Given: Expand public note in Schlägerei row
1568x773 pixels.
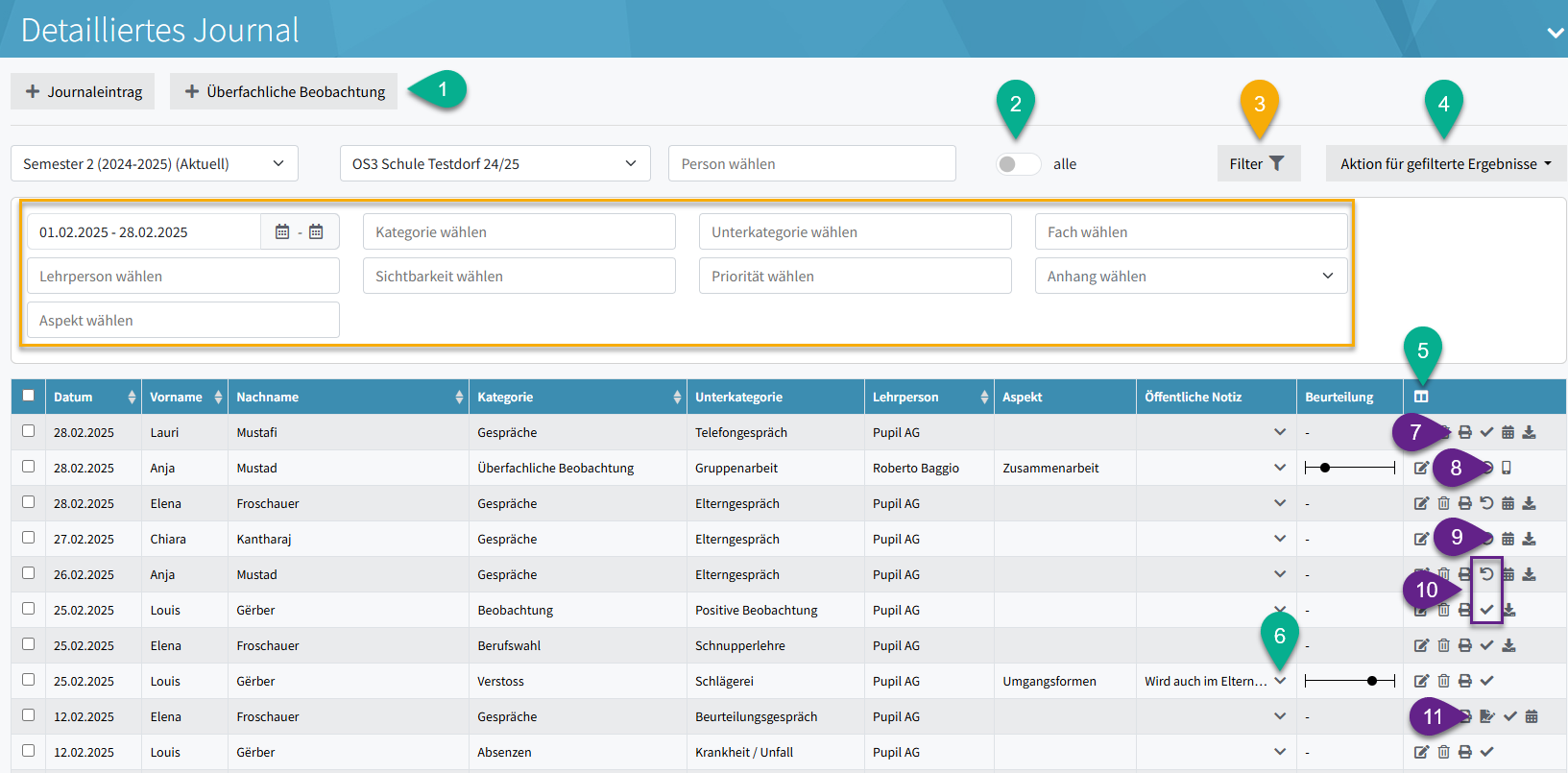Looking at the screenshot, I should [1280, 681].
